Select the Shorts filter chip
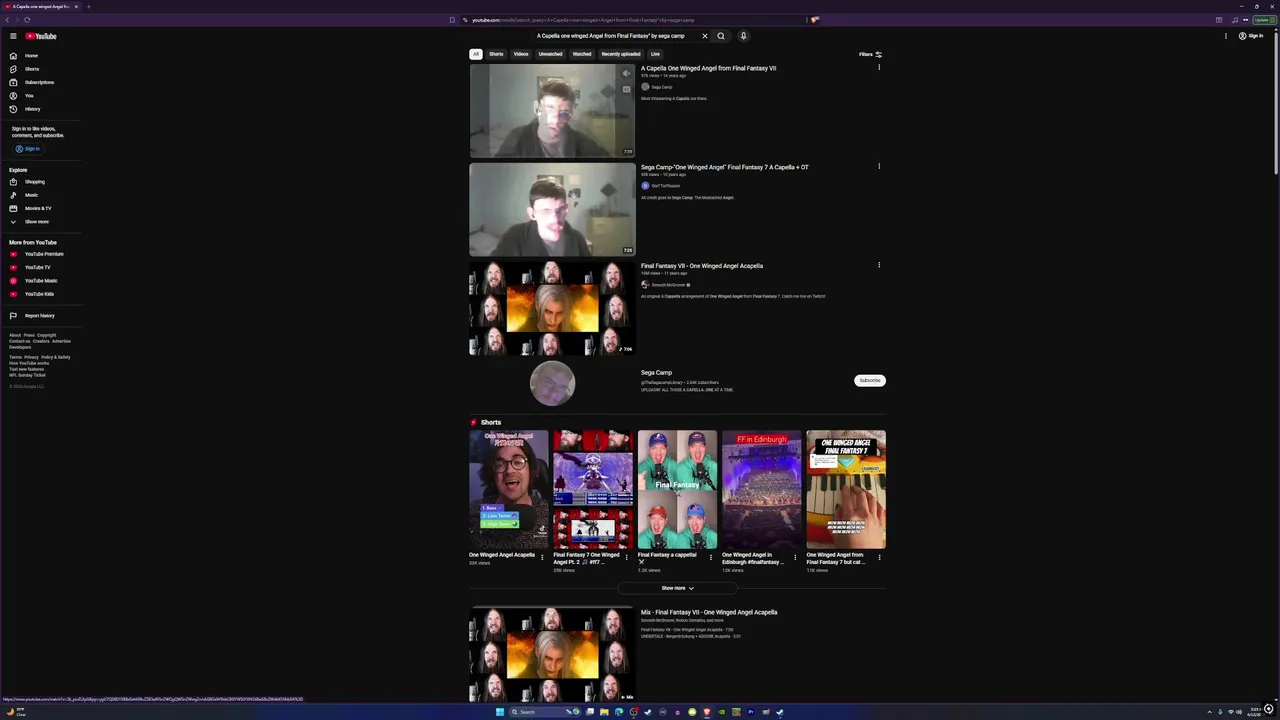The height and width of the screenshot is (720, 1280). click(x=496, y=54)
